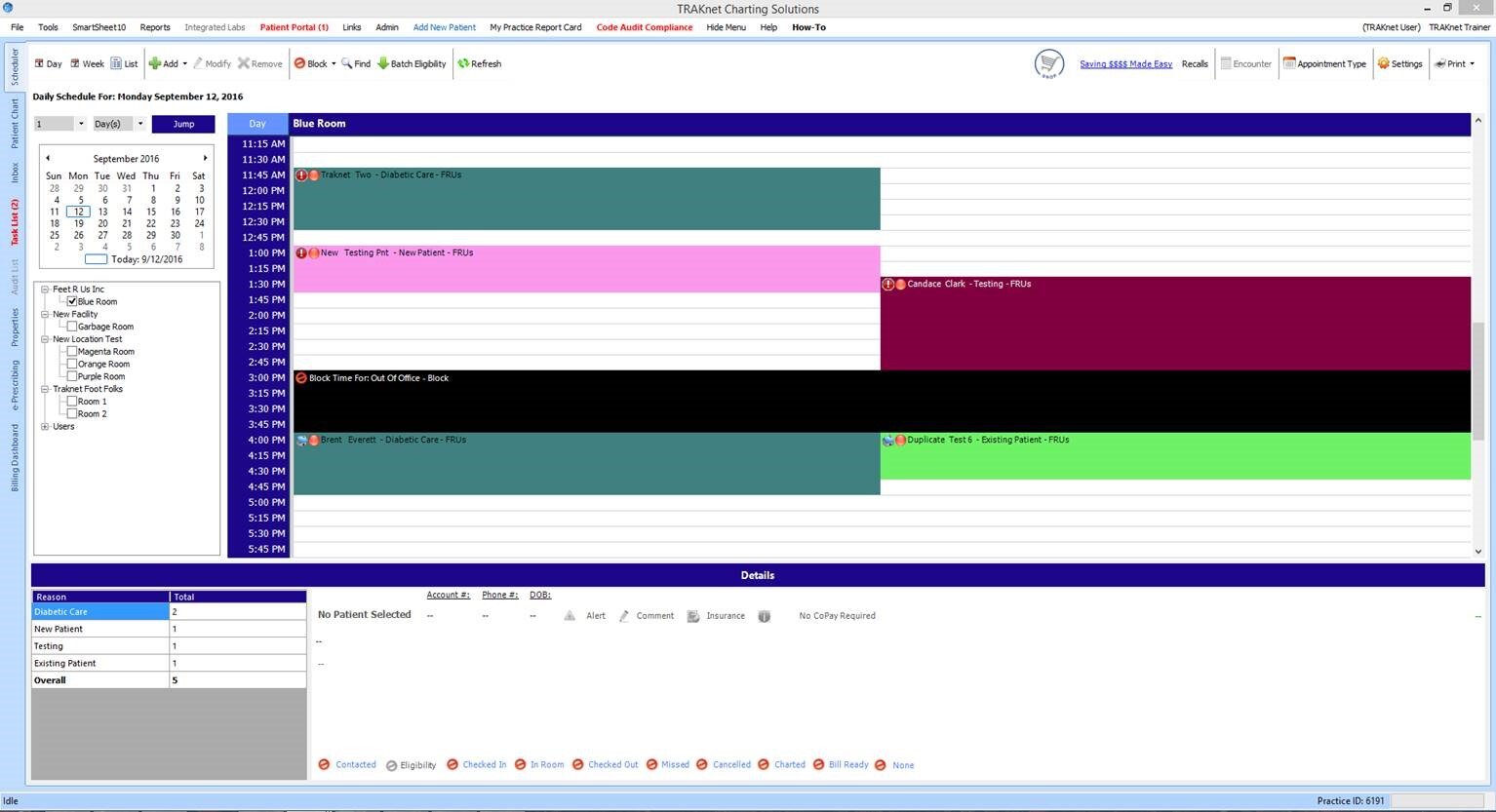Check the Room 1 checkbox
1496x812 pixels.
click(x=72, y=402)
